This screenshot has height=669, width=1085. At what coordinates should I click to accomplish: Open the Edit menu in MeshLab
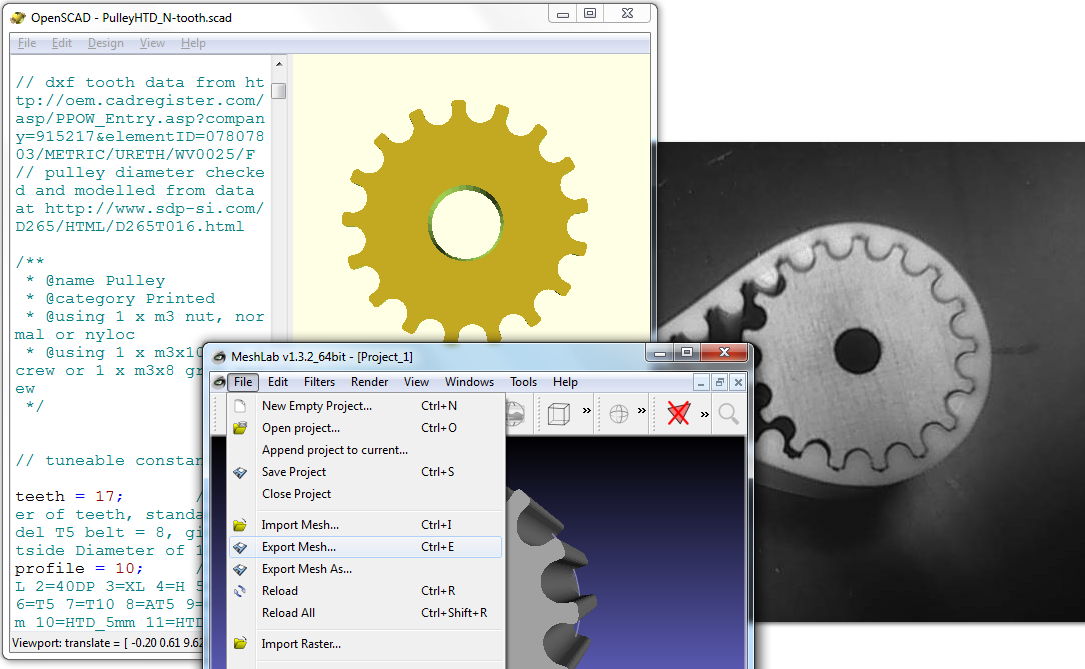[x=277, y=382]
